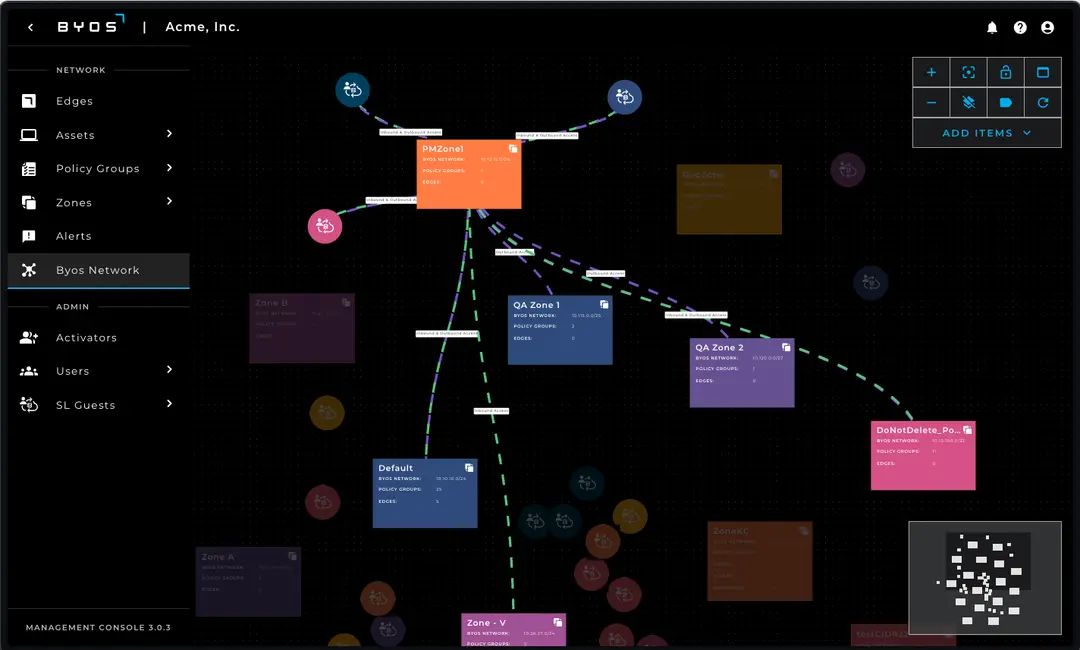Screen dimensions: 1080x650
Task: Click the copy icon on PMZone1
Action: [513, 149]
